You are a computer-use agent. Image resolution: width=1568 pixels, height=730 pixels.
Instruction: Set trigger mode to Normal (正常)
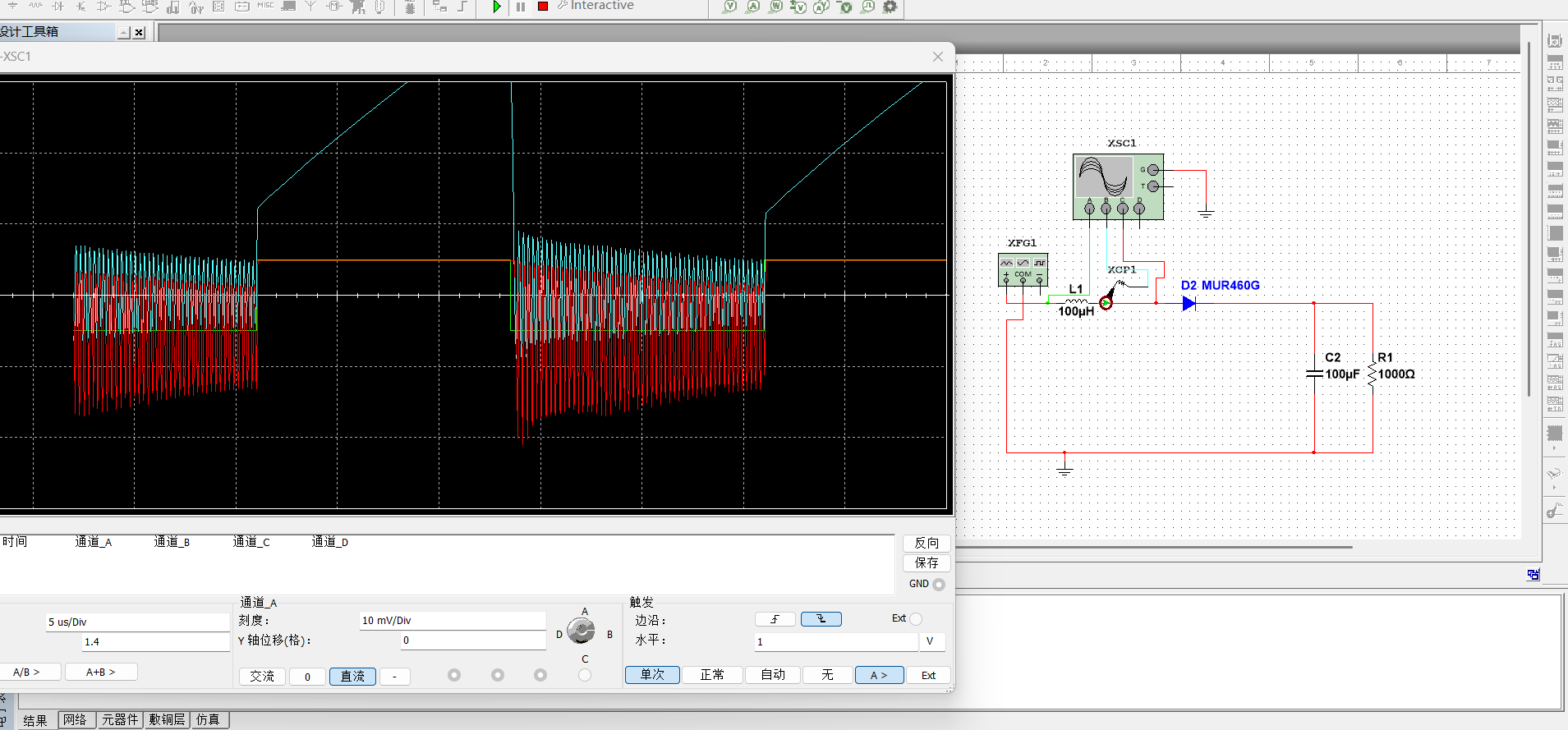coord(712,674)
